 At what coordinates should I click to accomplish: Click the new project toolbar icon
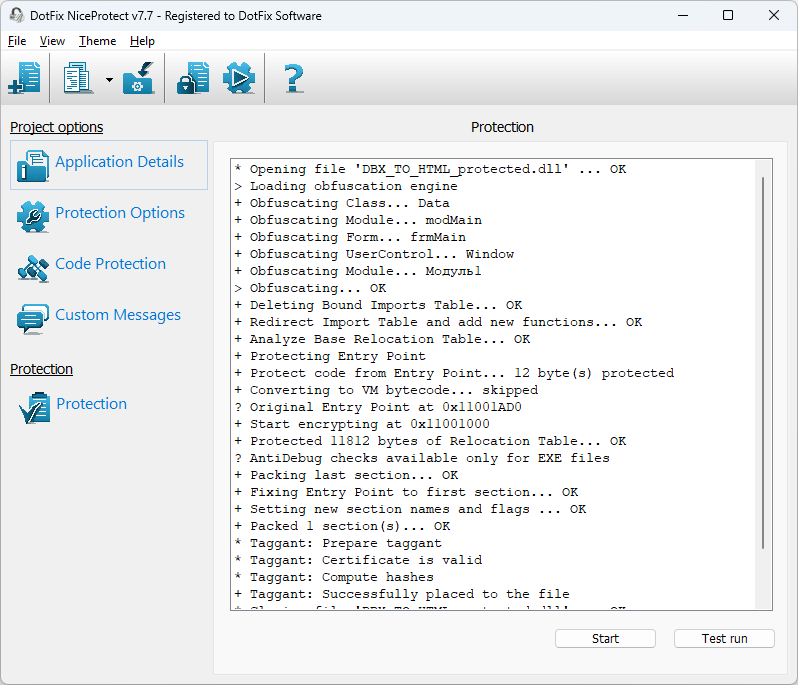tap(24, 78)
